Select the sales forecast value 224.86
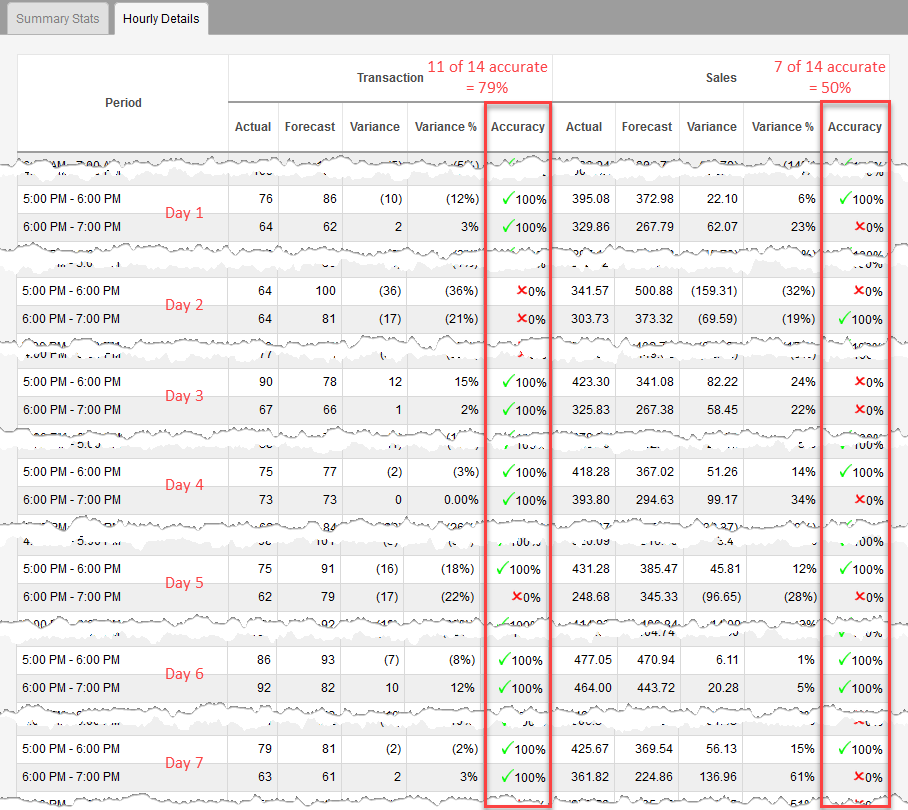Viewport: 908px width, 810px height. coord(654,776)
